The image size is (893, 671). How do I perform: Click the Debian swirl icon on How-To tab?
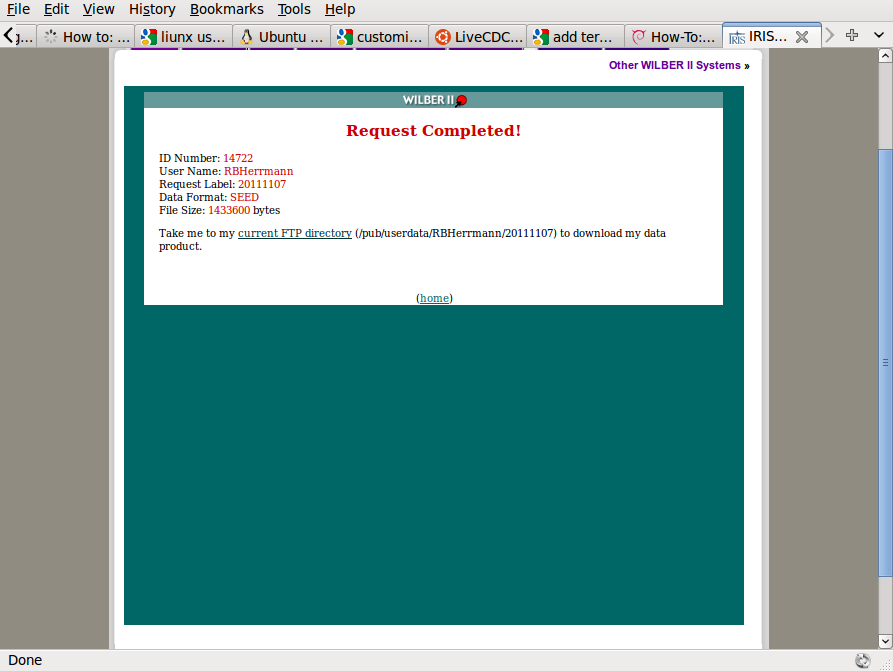(639, 37)
